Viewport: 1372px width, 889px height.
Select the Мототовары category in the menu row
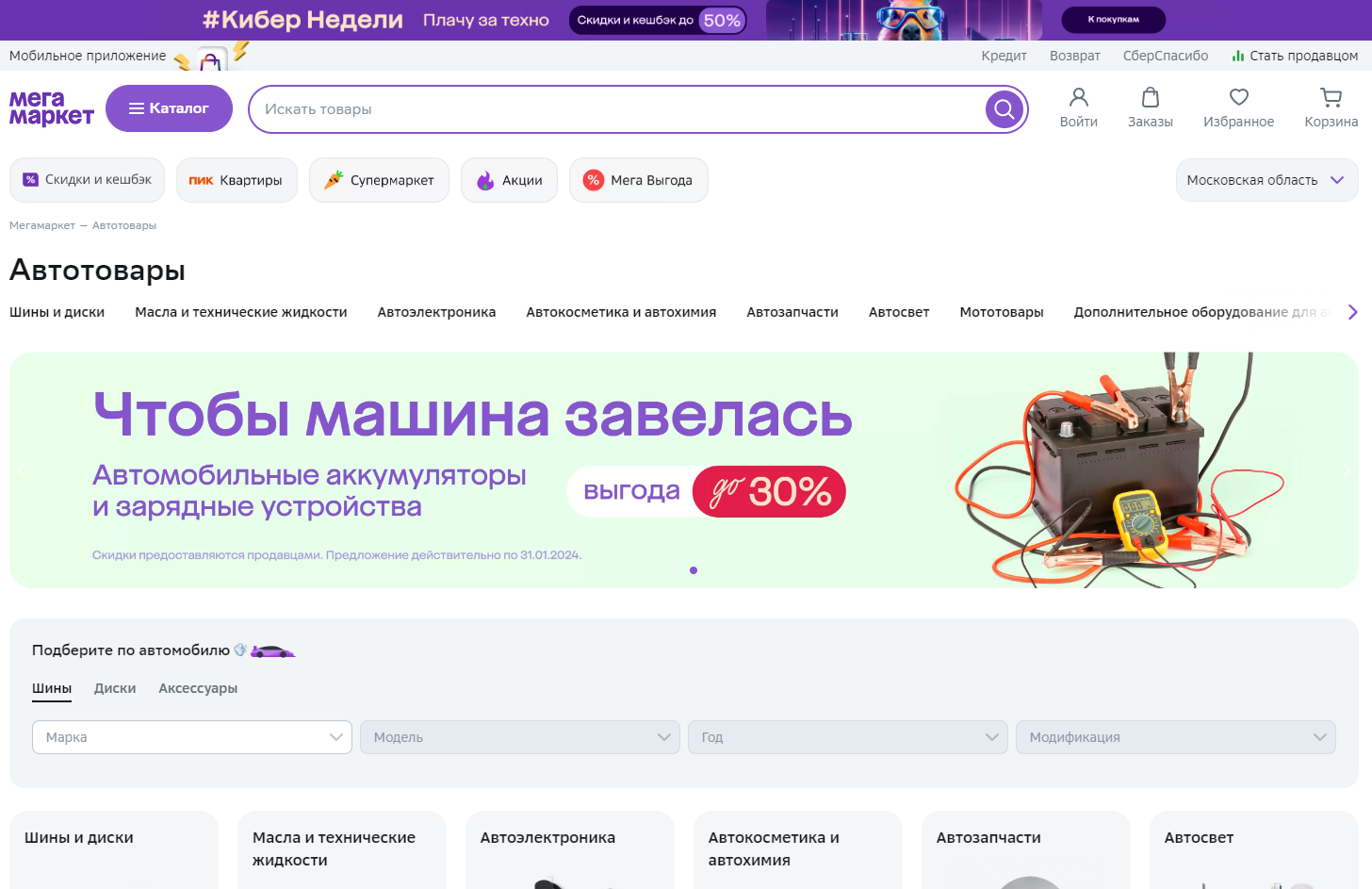pyautogui.click(x=1002, y=312)
